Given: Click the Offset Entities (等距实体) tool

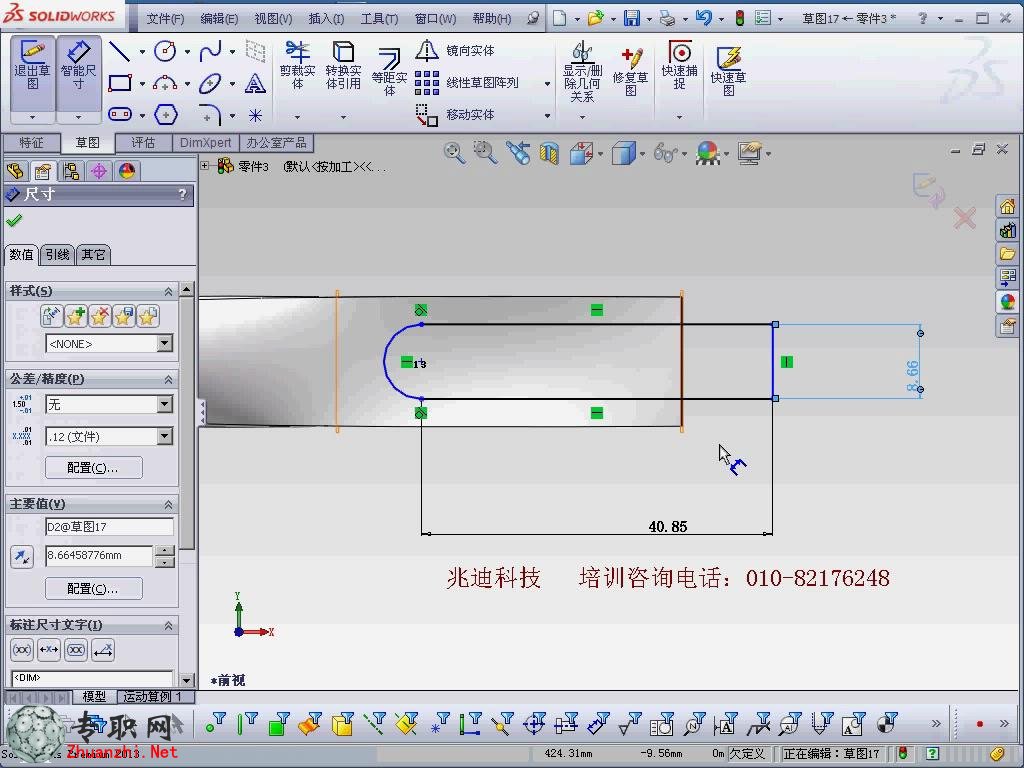Looking at the screenshot, I should click(x=389, y=72).
